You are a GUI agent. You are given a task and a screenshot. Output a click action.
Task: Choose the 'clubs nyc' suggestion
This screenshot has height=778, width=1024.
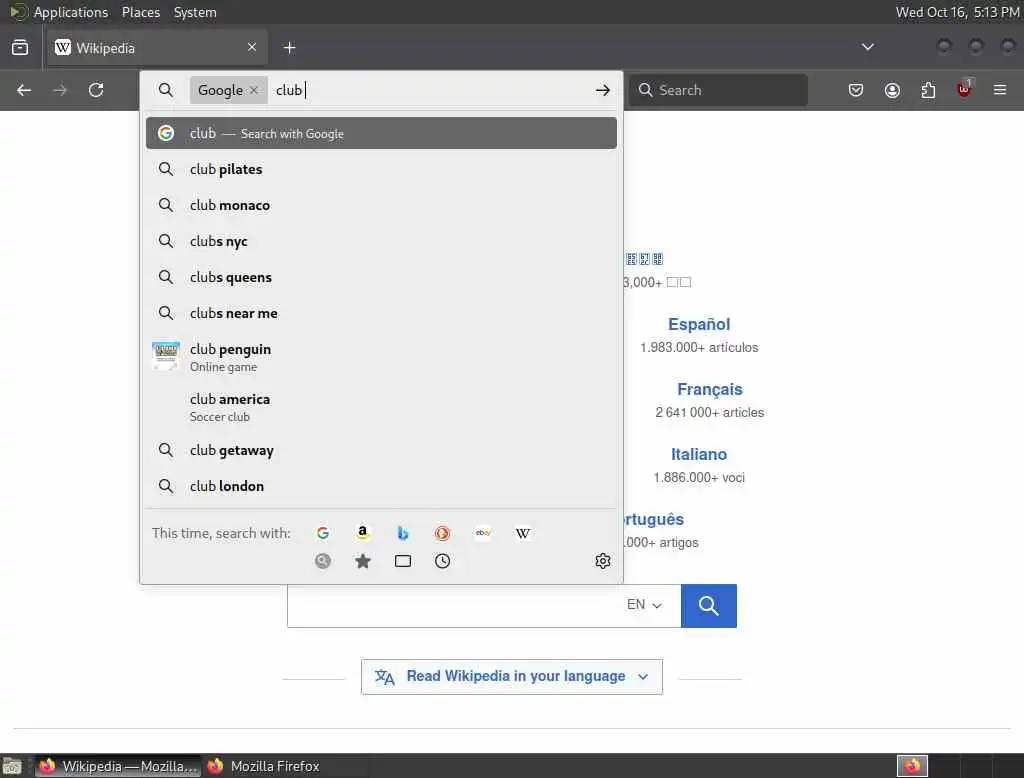point(381,241)
